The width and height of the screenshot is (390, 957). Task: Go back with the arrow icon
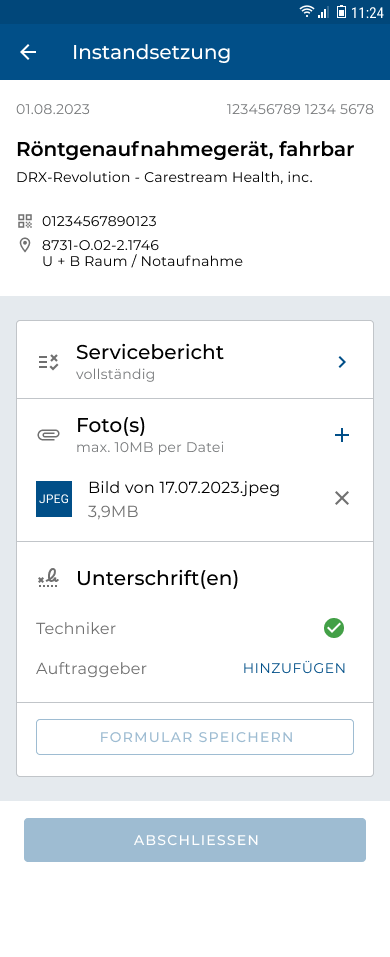[x=28, y=52]
